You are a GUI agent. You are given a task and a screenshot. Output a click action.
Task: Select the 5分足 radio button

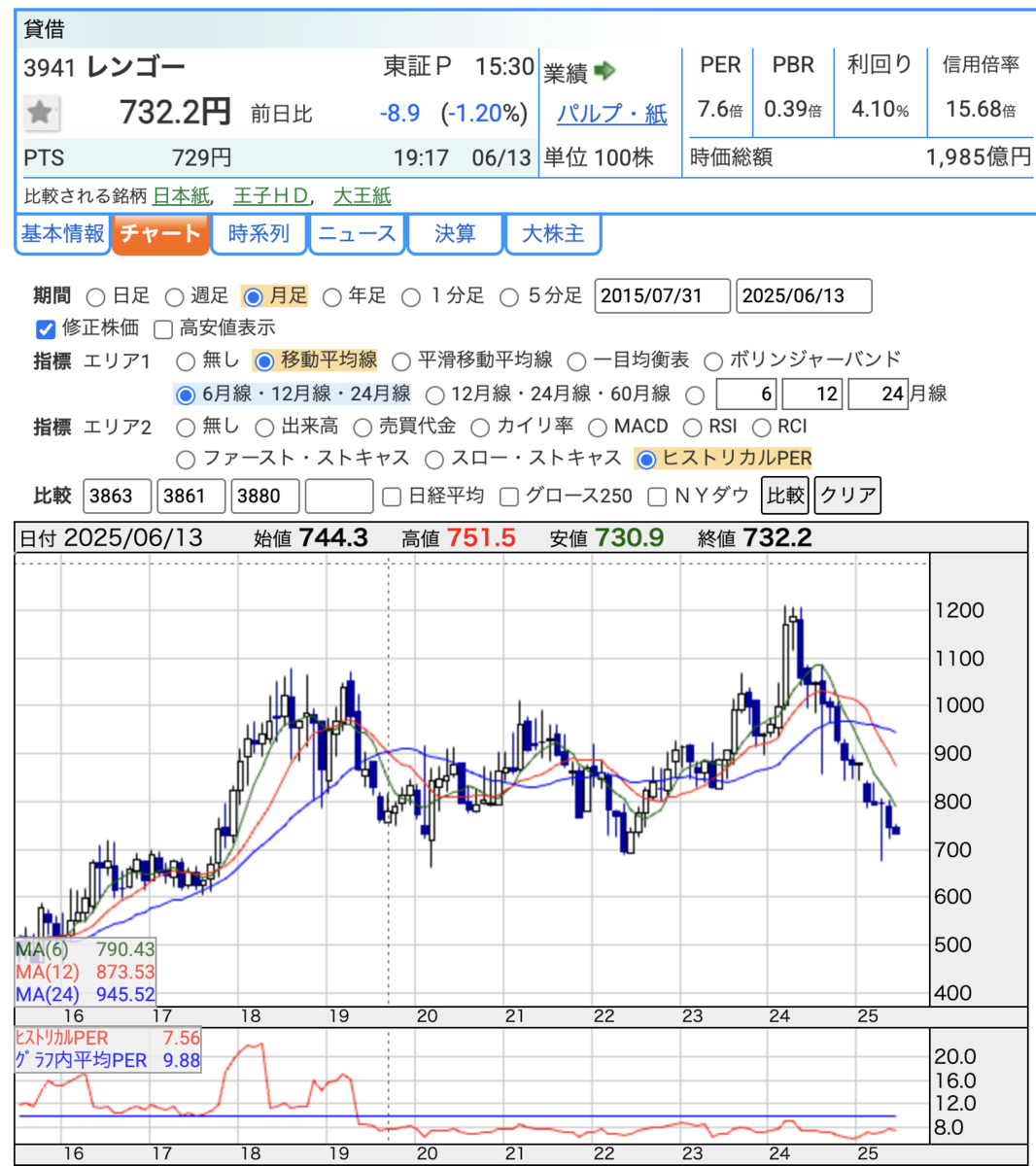pos(509,296)
